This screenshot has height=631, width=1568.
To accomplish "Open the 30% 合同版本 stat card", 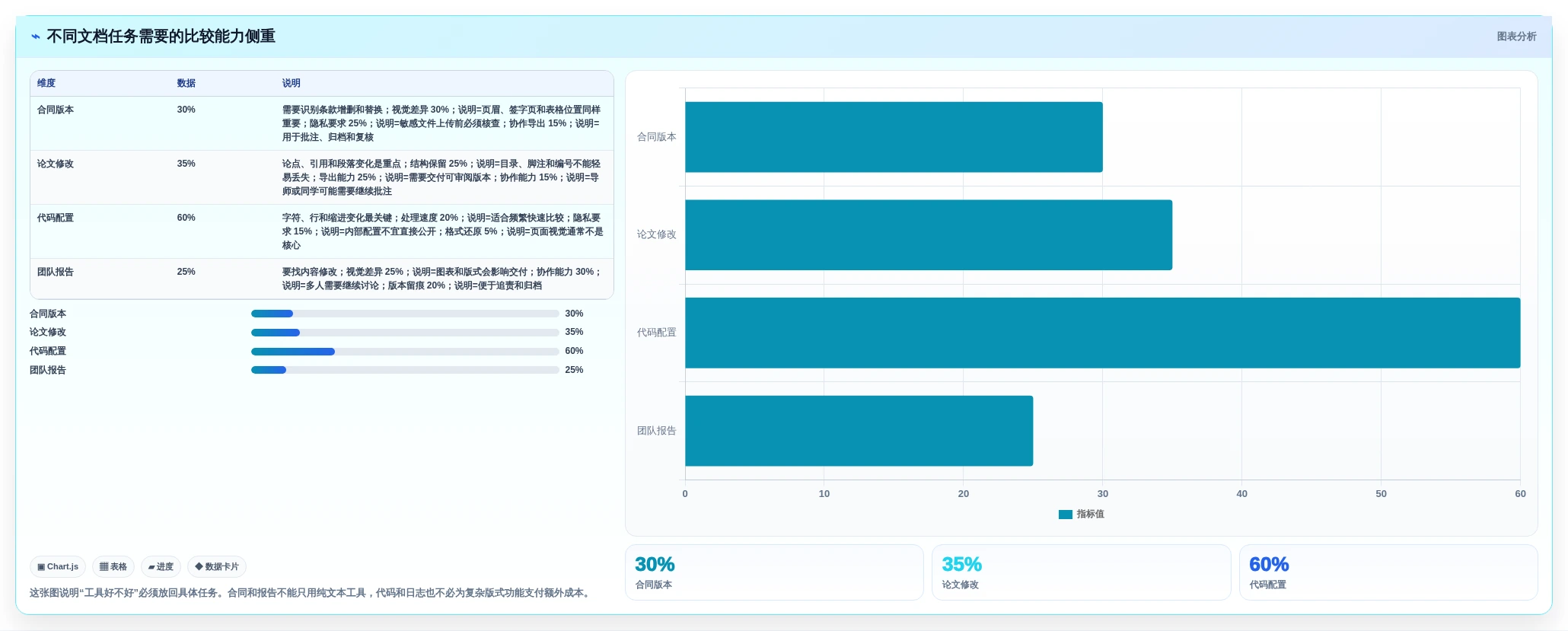I will tap(774, 572).
